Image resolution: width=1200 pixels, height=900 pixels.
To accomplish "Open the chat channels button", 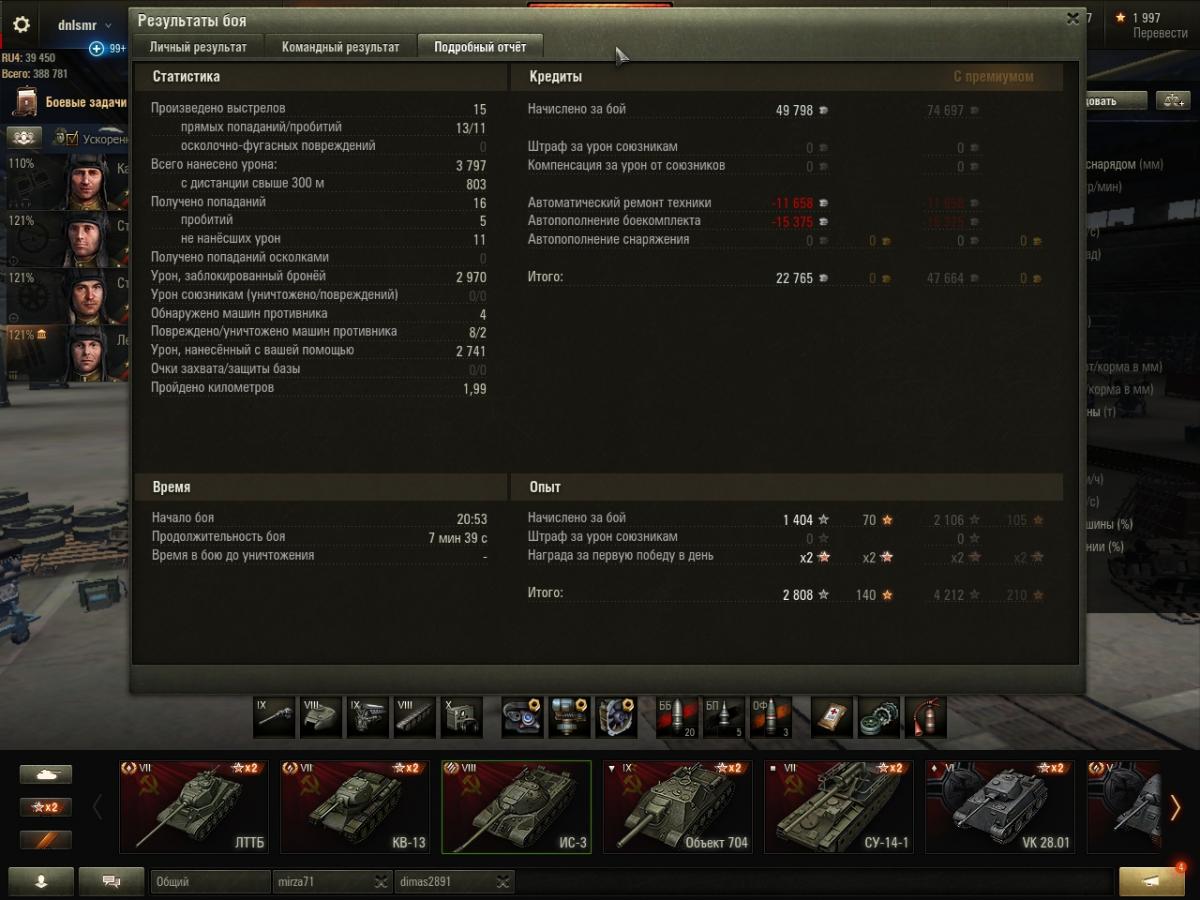I will point(112,881).
